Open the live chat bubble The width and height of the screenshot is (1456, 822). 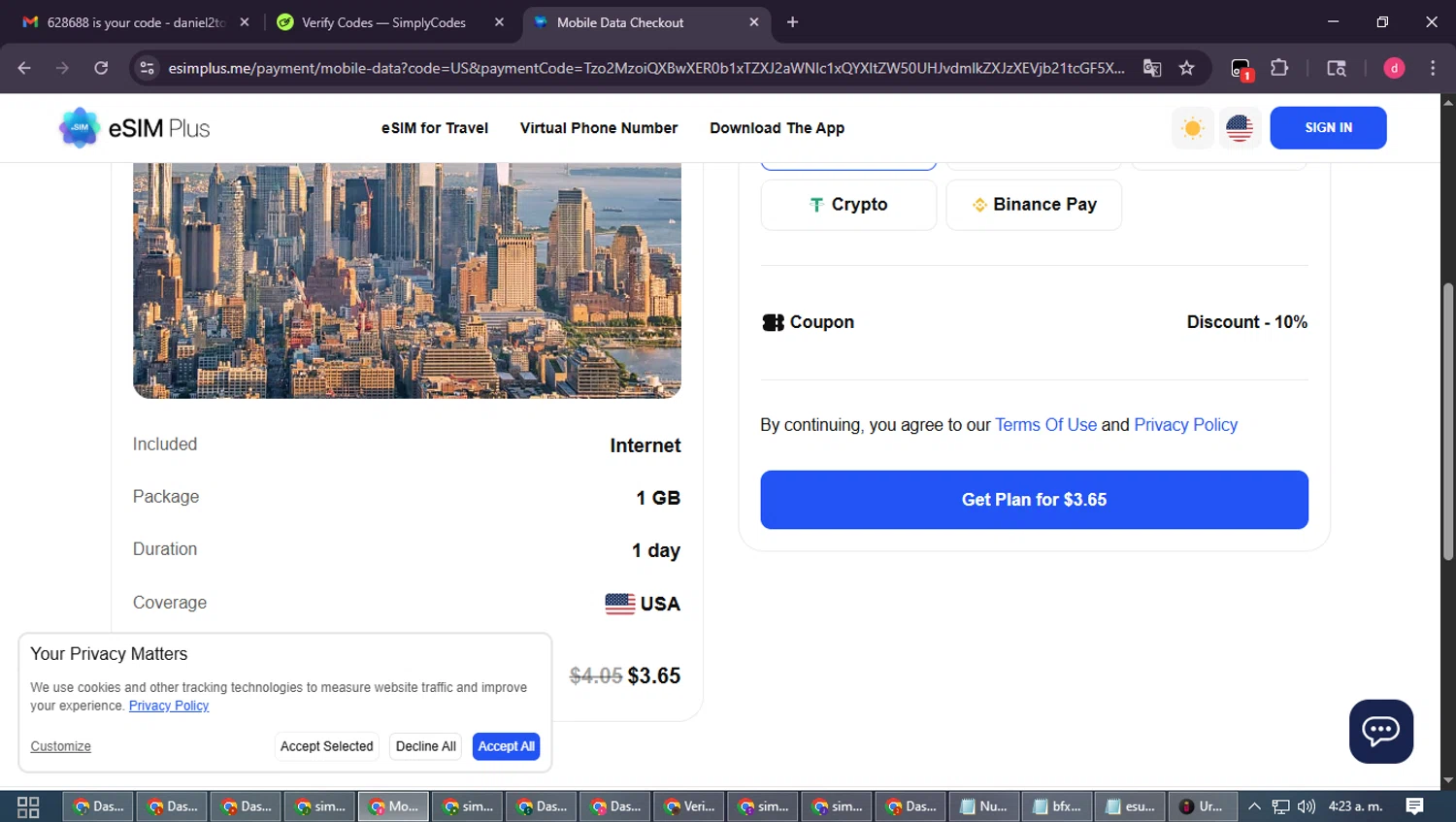(1380, 731)
